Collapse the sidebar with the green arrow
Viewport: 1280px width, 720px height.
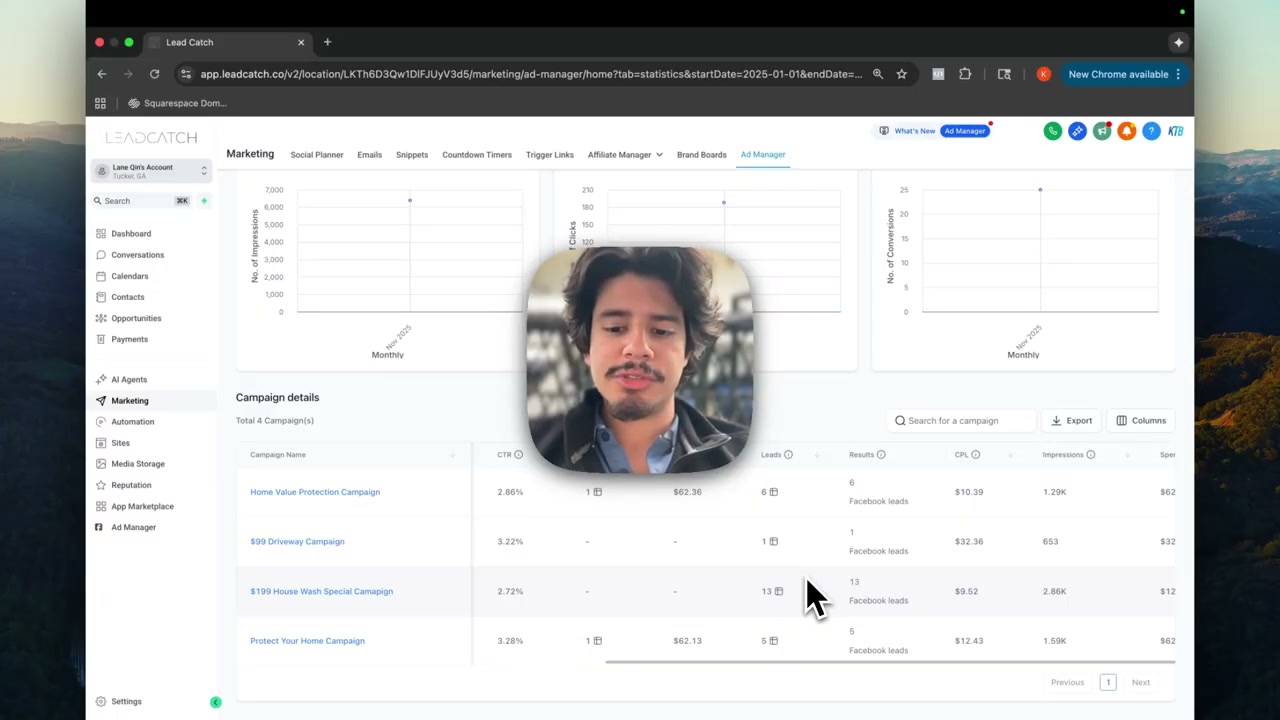215,702
